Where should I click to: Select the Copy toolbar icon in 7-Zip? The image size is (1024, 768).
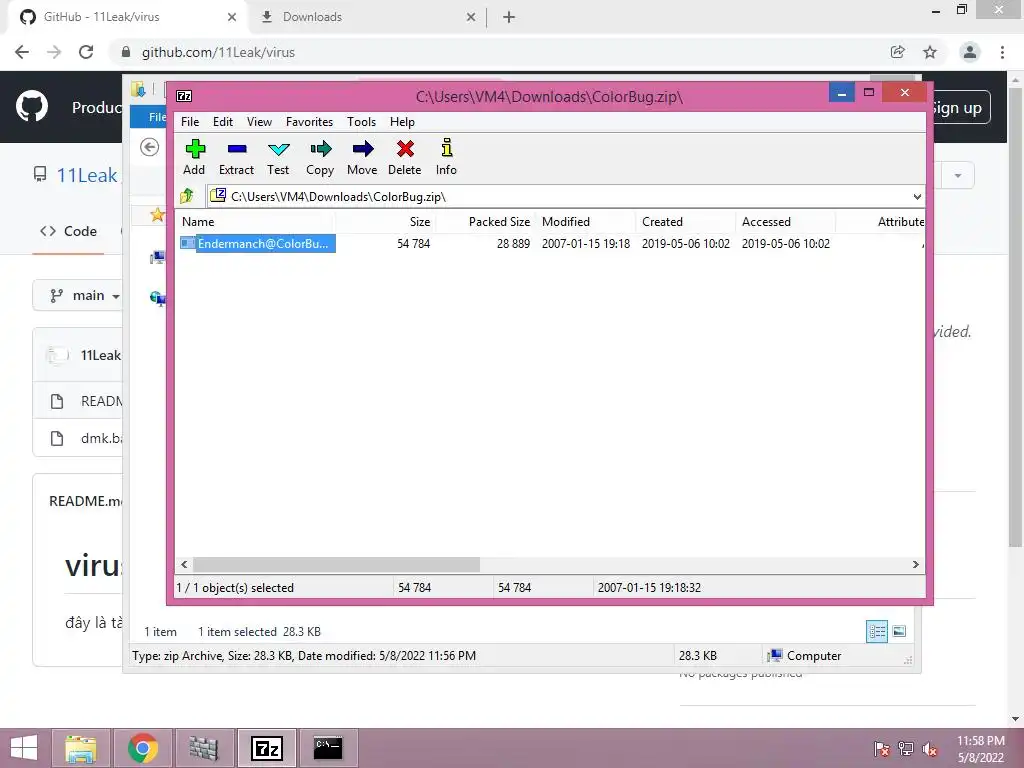click(x=320, y=157)
